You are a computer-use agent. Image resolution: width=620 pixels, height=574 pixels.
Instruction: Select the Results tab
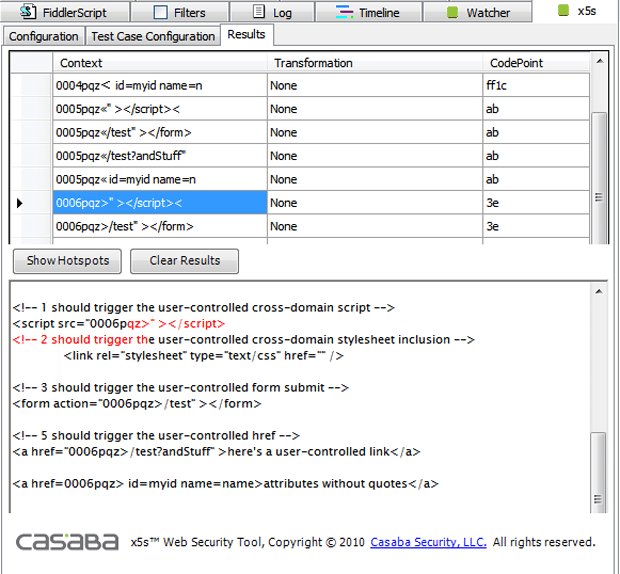pyautogui.click(x=246, y=34)
